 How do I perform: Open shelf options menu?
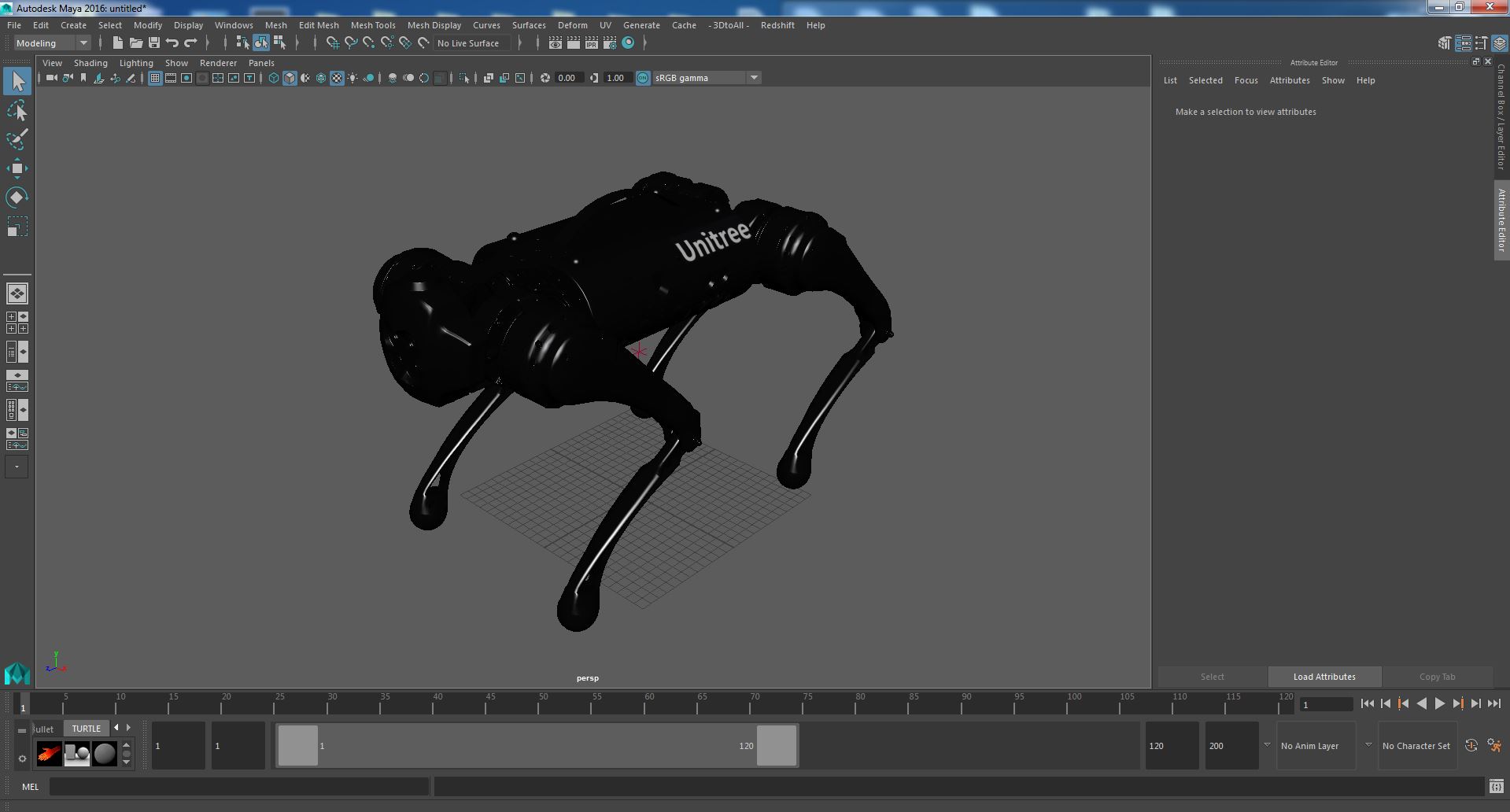coord(22,758)
